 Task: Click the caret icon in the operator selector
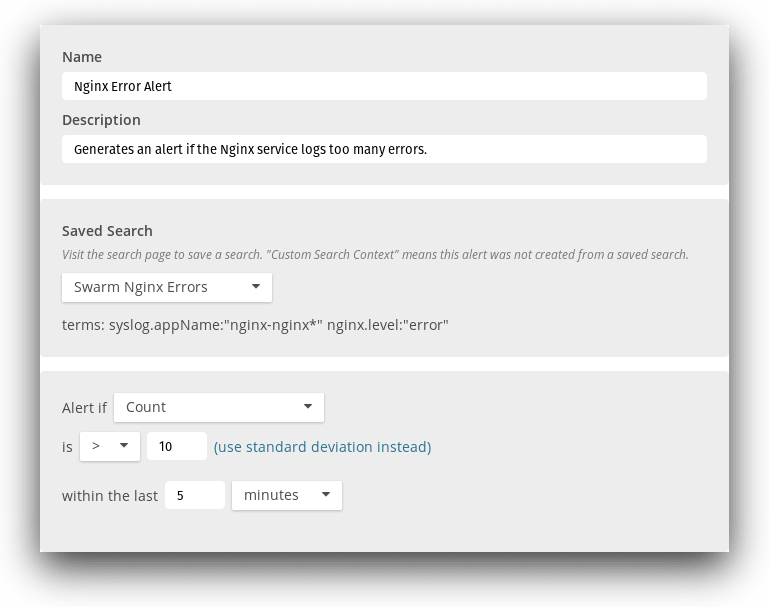(x=124, y=446)
